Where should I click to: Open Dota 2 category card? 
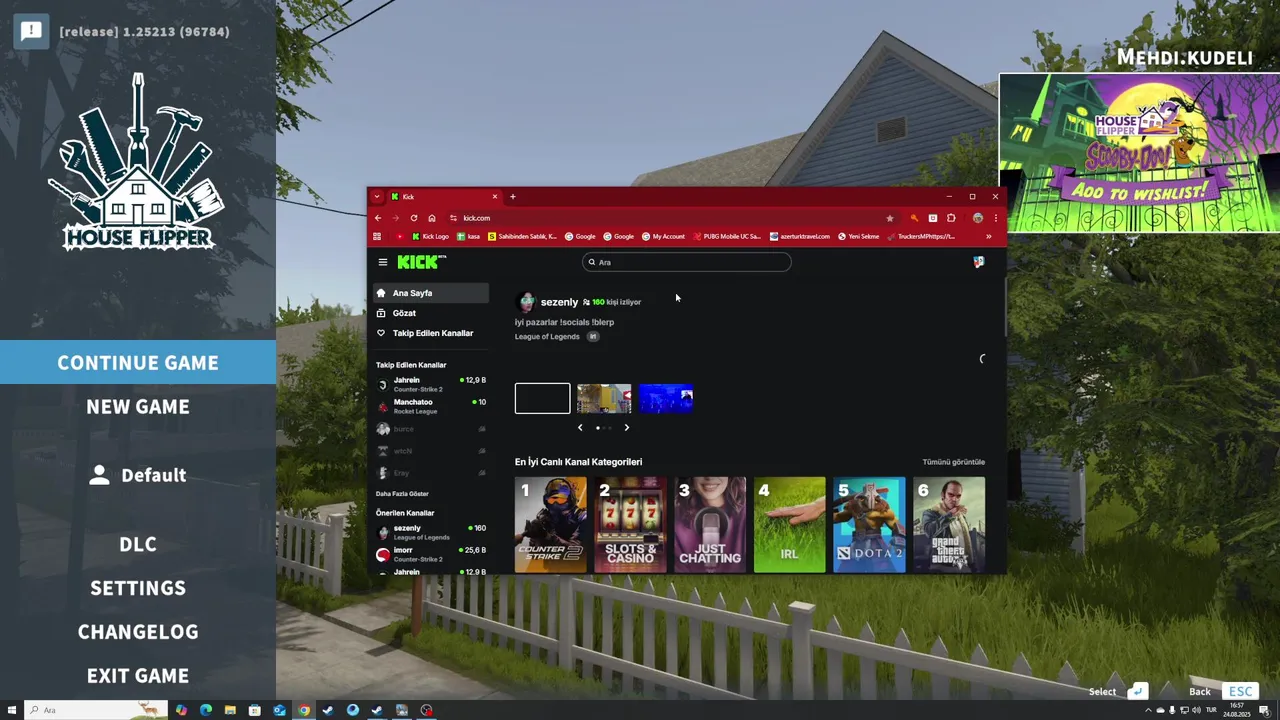pos(869,525)
